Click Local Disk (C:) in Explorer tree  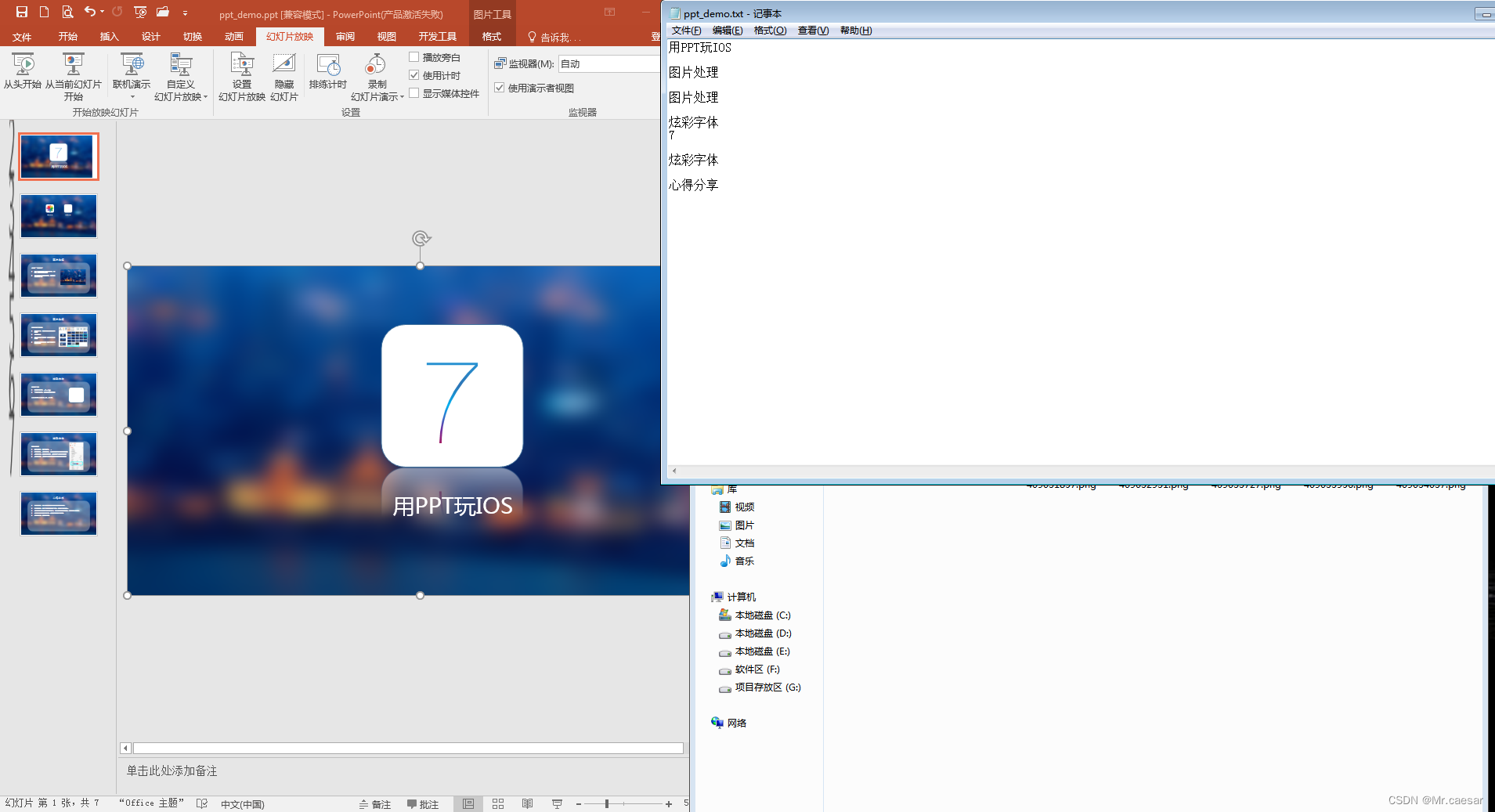coord(755,615)
